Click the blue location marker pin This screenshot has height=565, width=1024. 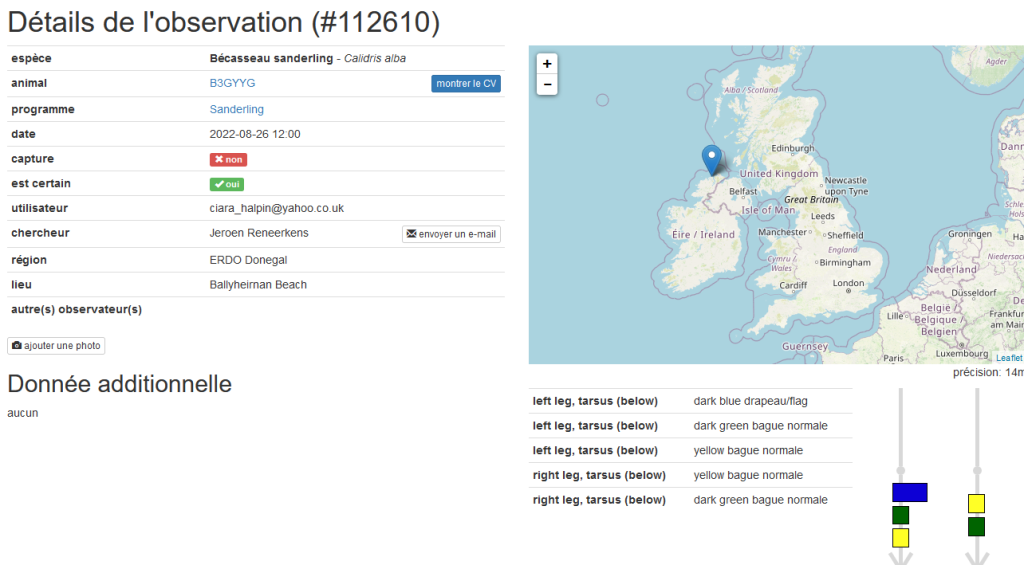point(711,159)
